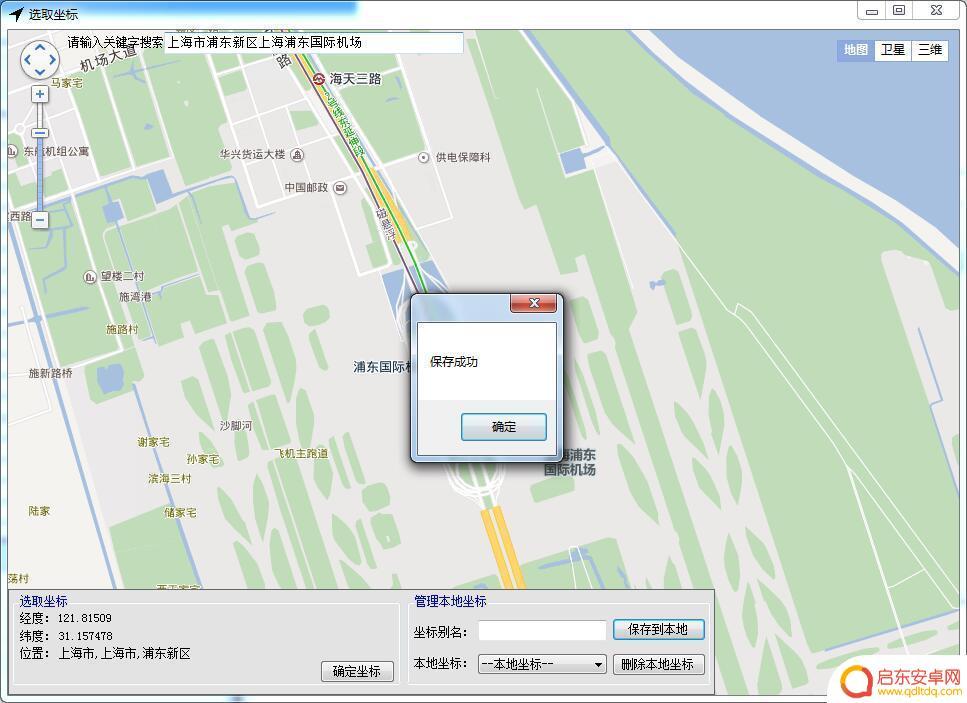This screenshot has height=703, width=967.
Task: Click the latitude value 31.157478
Action: (85, 636)
